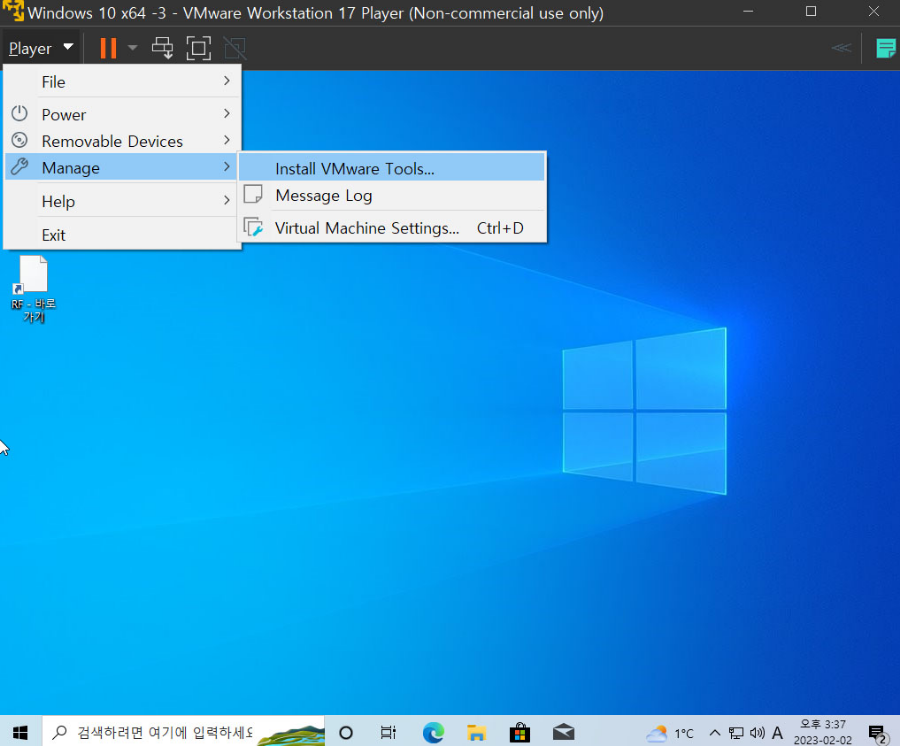The image size is (900, 746).
Task: Launch Microsoft Edge from taskbar
Action: tap(433, 732)
